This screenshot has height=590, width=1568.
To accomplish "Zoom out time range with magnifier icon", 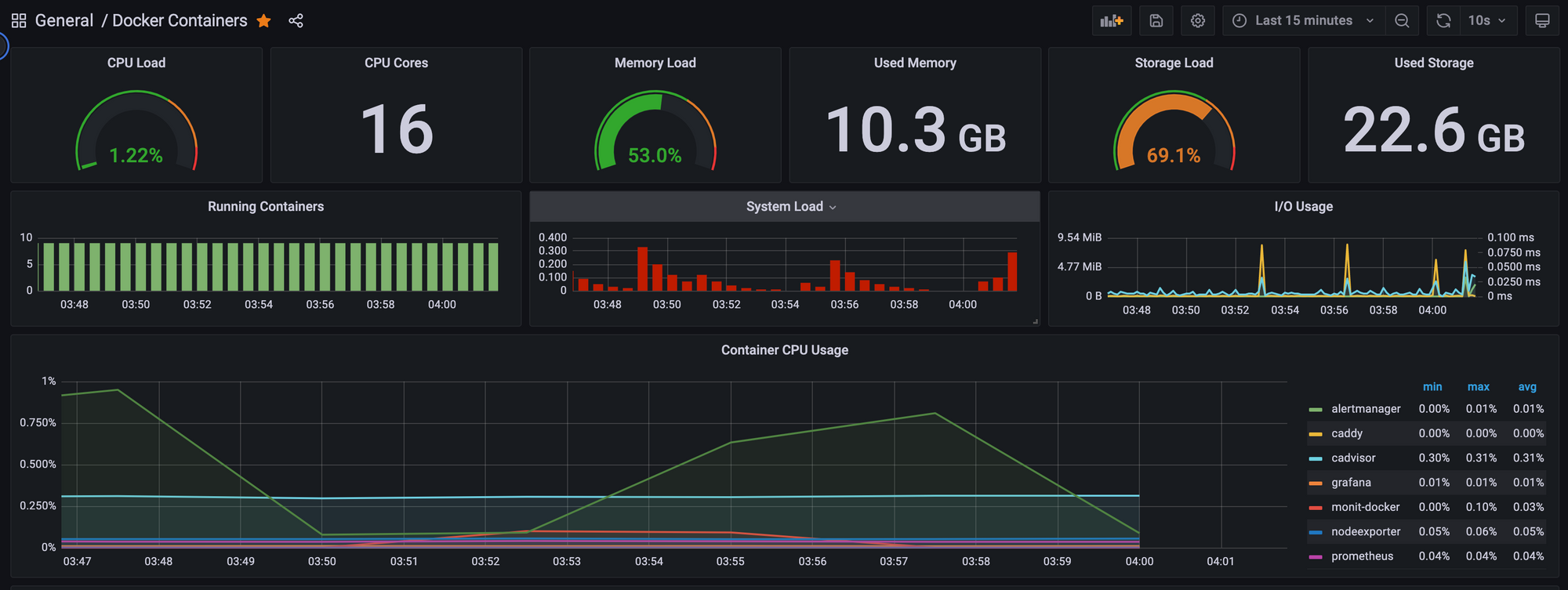I will point(1402,20).
